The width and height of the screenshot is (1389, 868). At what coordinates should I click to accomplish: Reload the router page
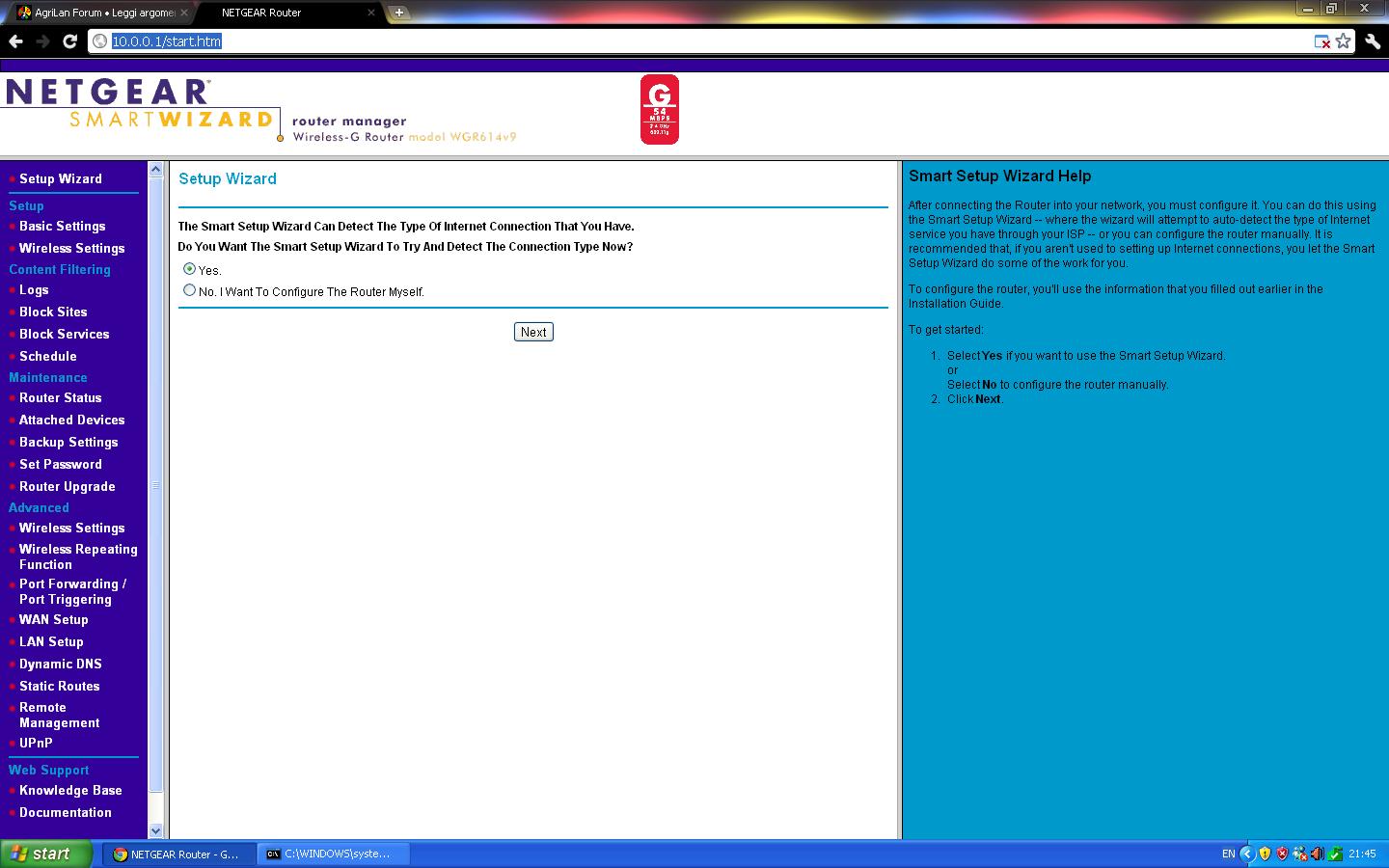(x=69, y=41)
